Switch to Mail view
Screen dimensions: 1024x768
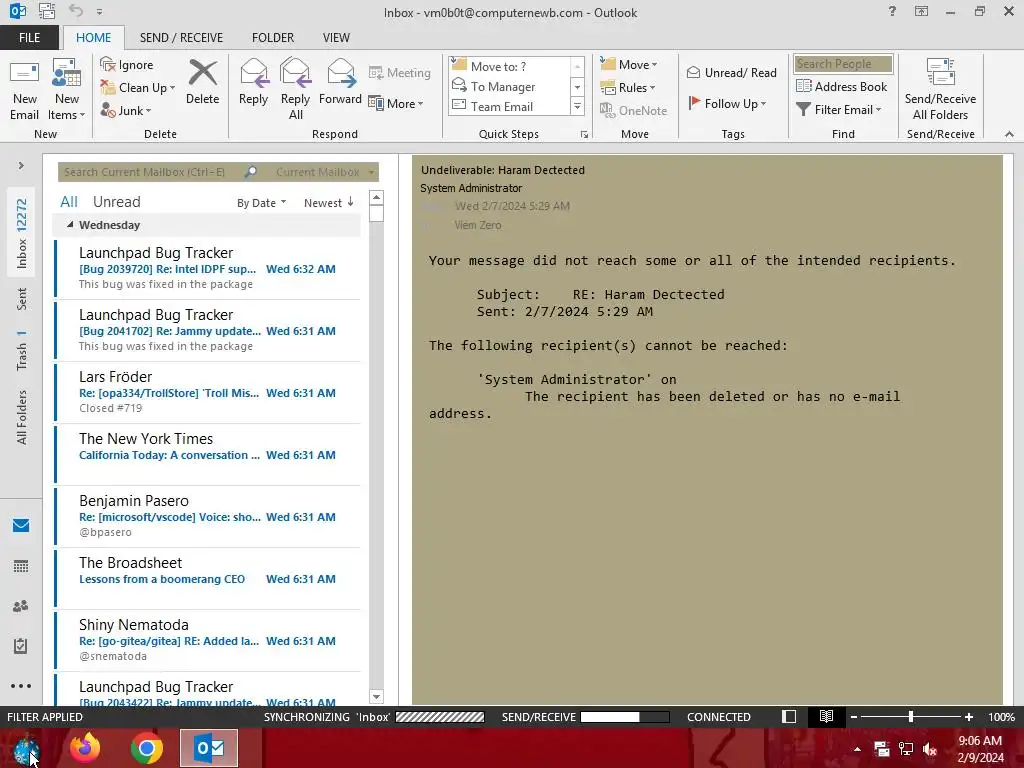tap(21, 526)
